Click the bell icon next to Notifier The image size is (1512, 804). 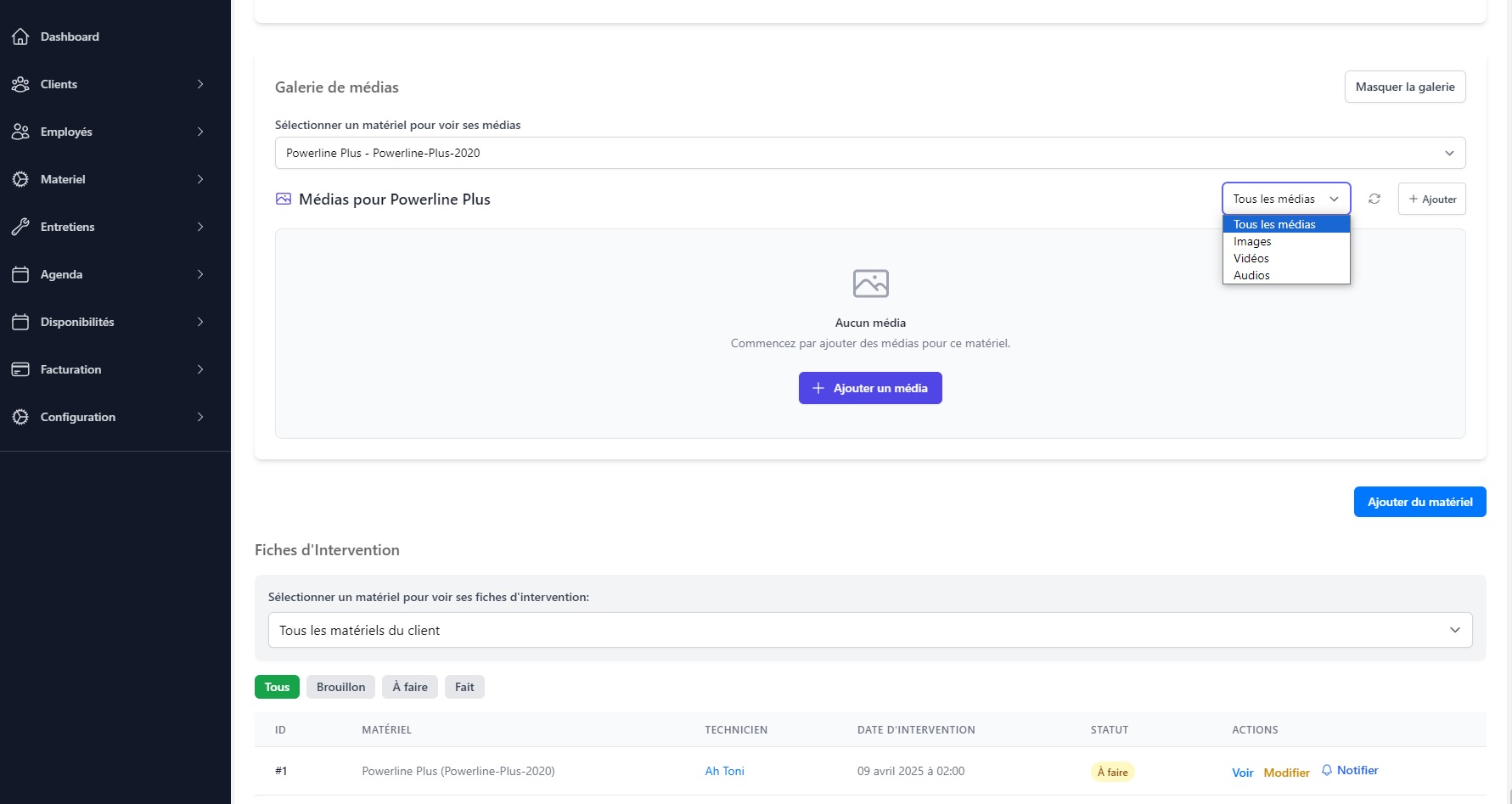point(1326,770)
